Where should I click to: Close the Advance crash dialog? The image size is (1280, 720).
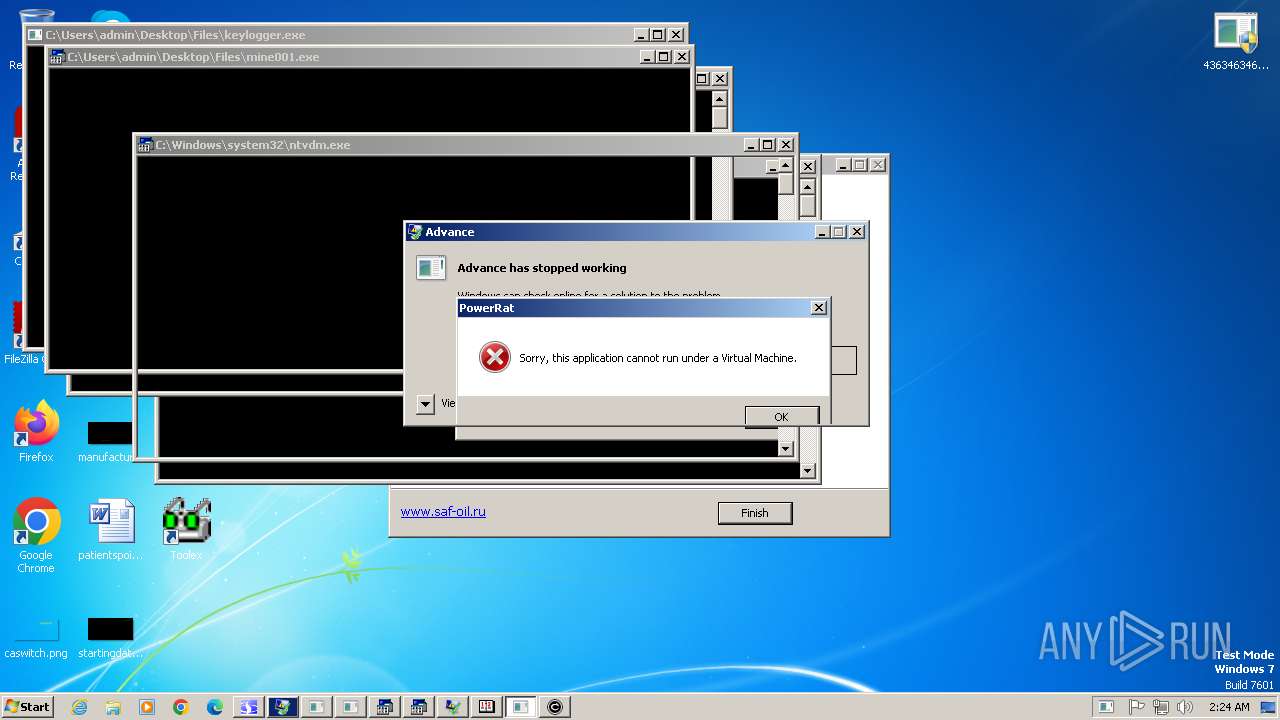[857, 232]
